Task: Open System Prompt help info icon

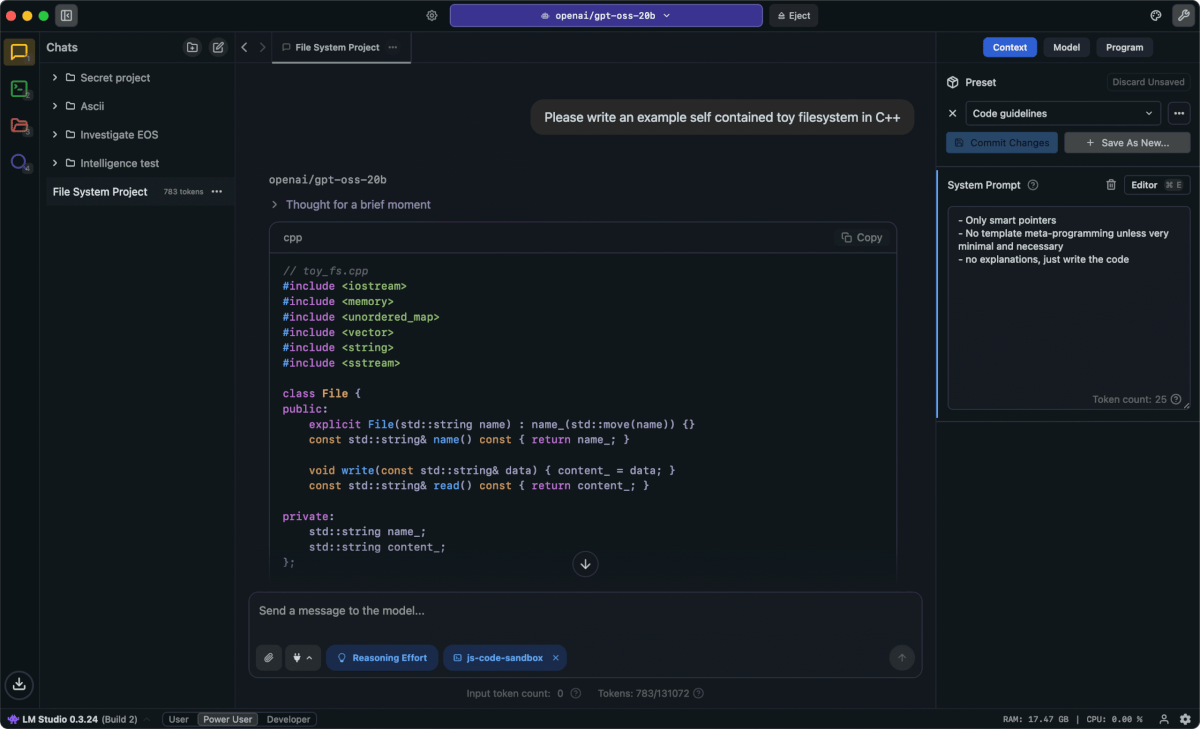Action: click(1033, 185)
